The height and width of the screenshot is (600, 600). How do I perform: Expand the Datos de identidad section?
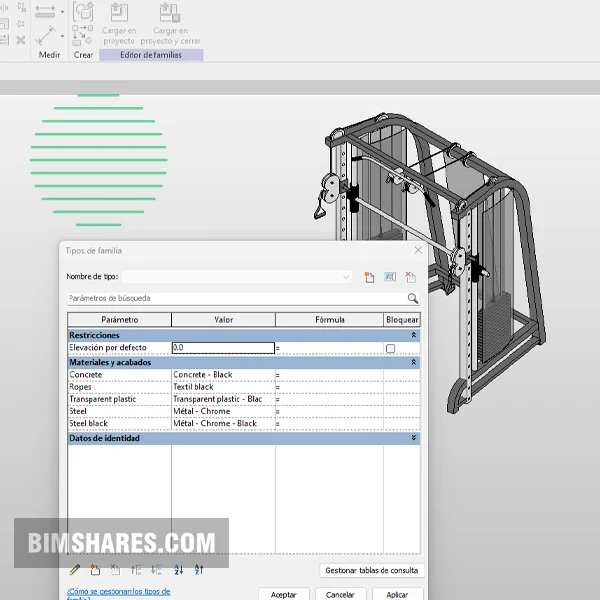click(x=414, y=438)
